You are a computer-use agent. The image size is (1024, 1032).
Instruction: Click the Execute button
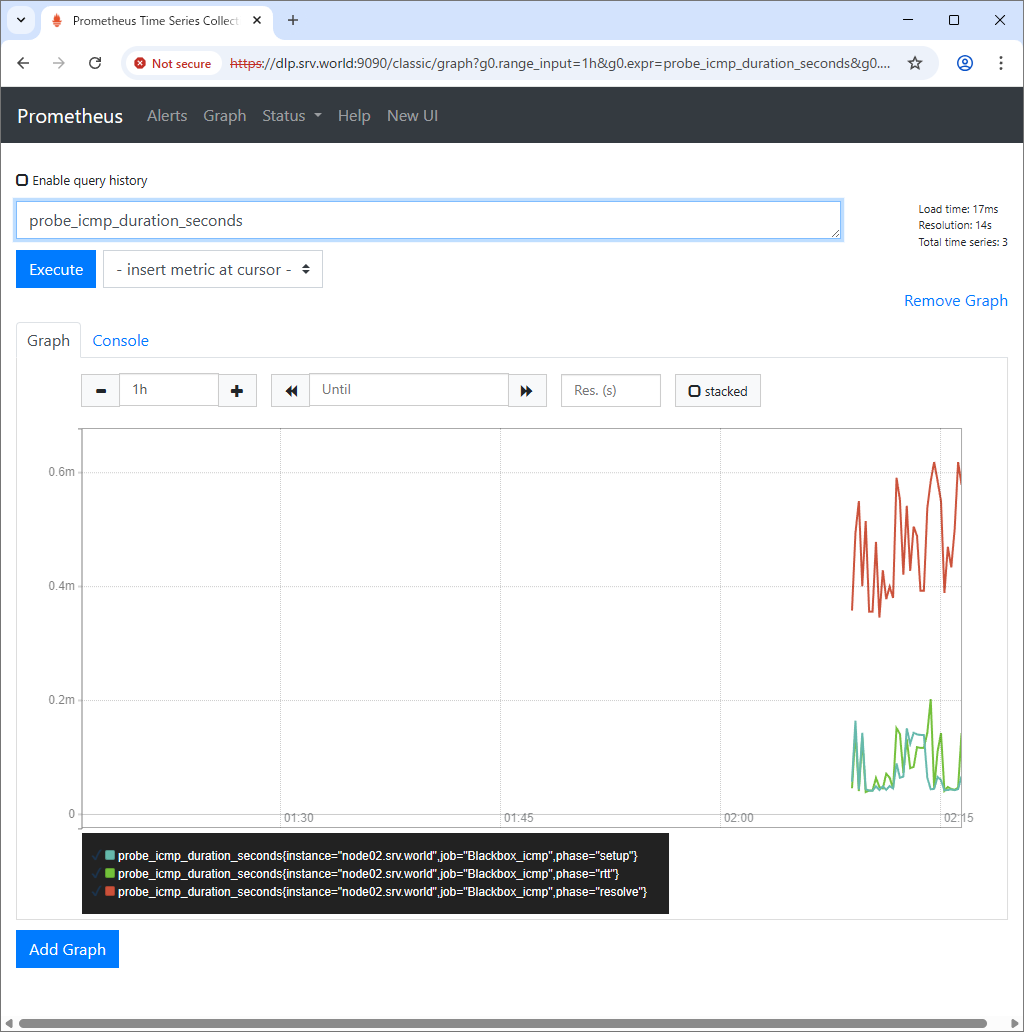click(x=56, y=270)
